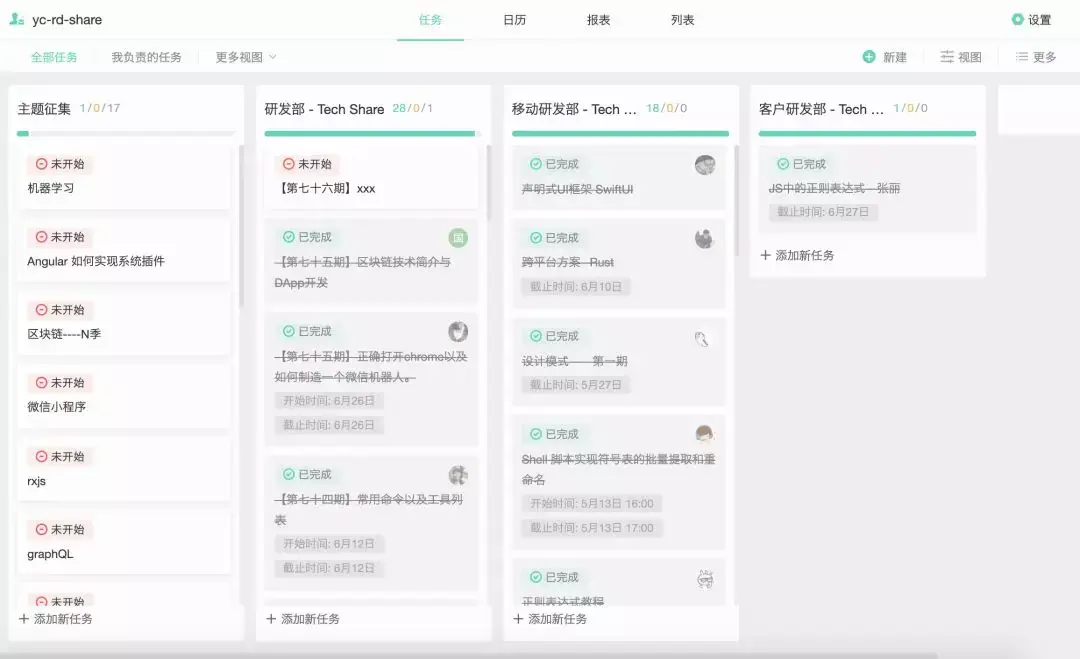This screenshot has width=1080, height=659.
Task: Switch to the 列表 tab
Action: tap(683, 20)
